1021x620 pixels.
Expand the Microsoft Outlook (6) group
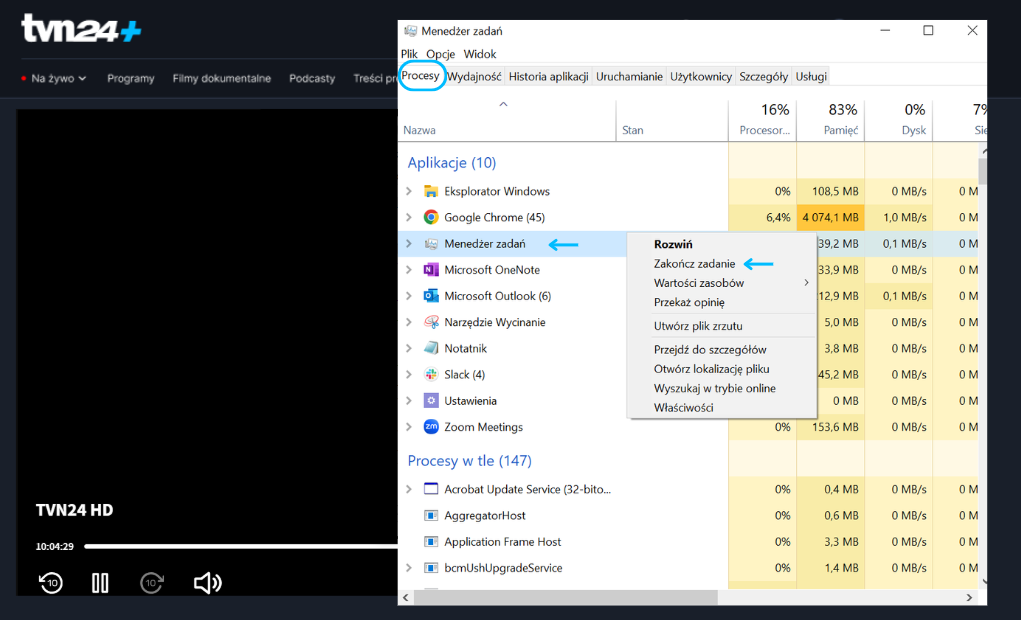click(x=409, y=296)
